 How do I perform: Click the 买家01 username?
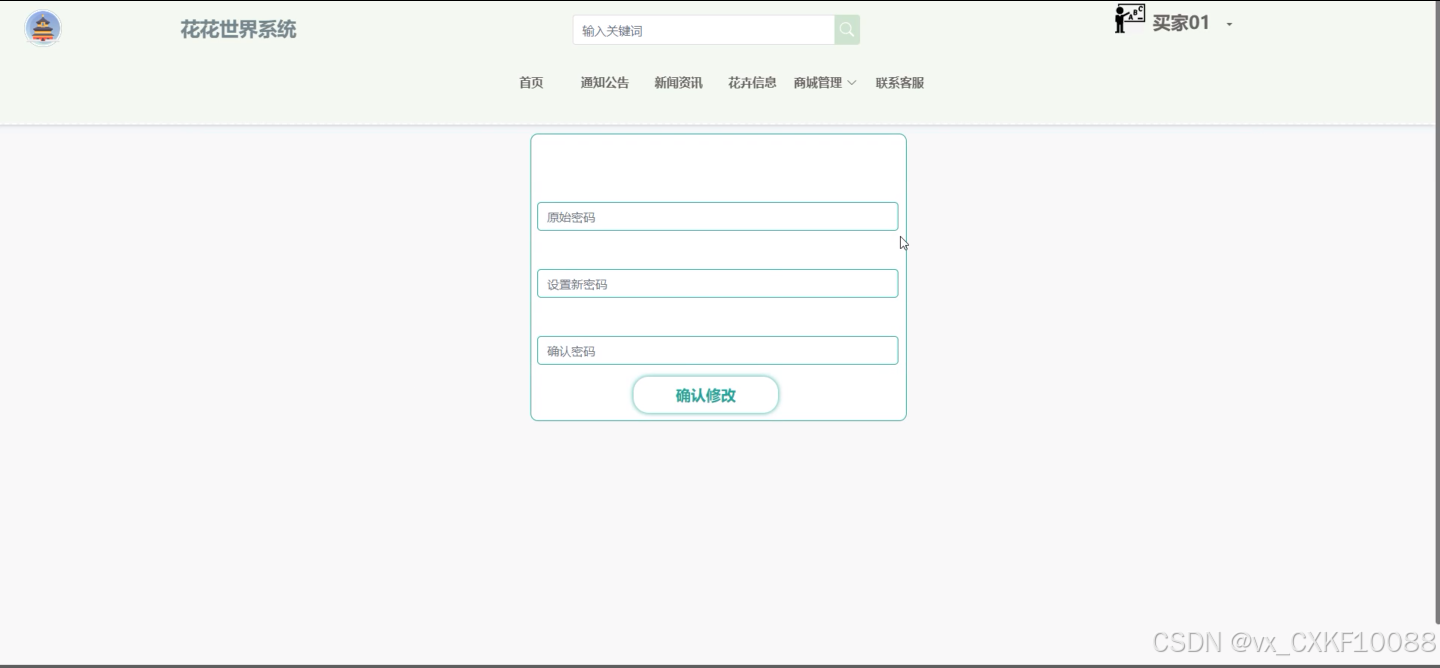(1181, 23)
